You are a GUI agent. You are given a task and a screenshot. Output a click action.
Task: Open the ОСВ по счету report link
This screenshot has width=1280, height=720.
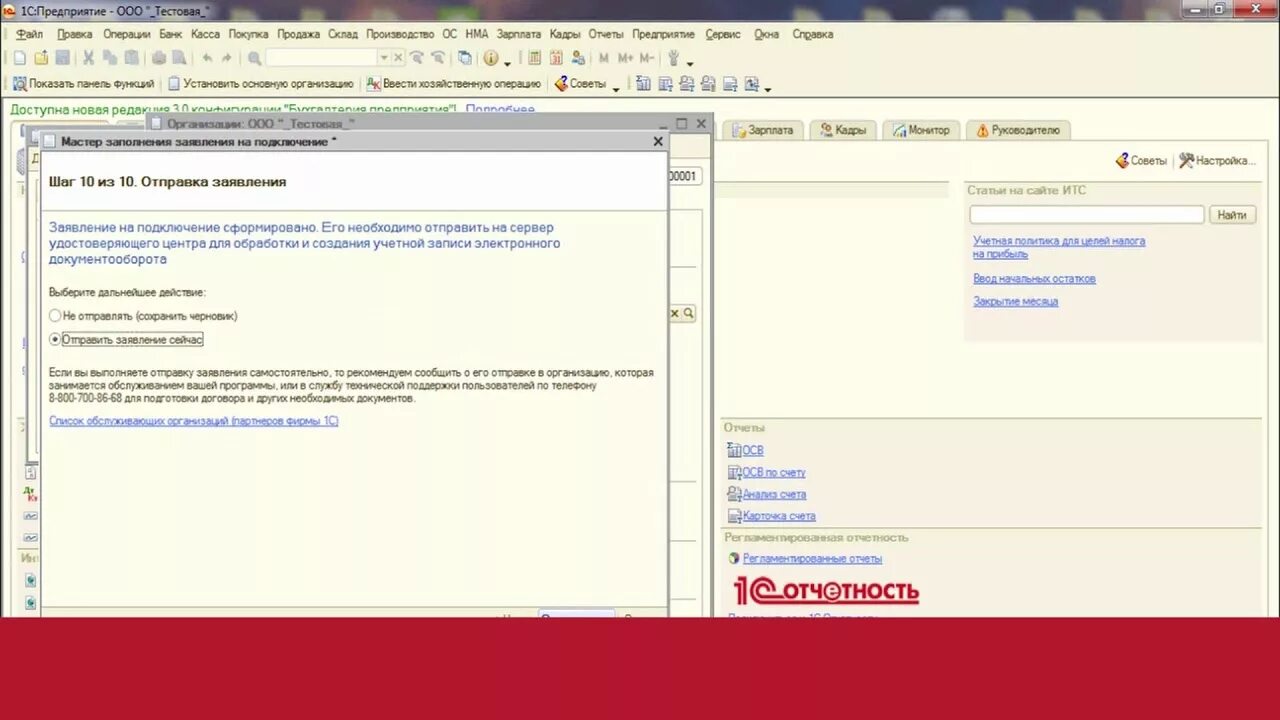pos(773,472)
